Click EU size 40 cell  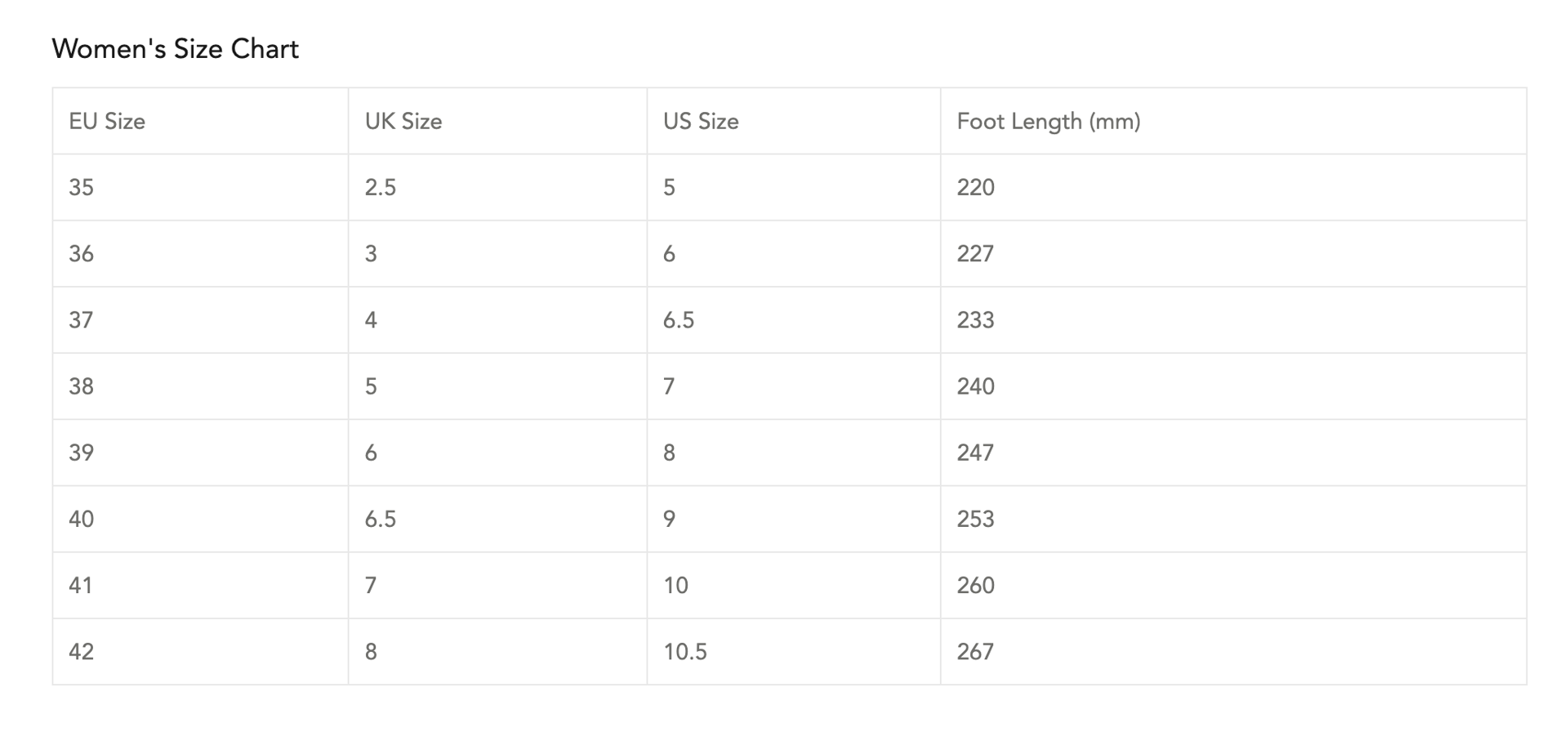pyautogui.click(x=82, y=519)
